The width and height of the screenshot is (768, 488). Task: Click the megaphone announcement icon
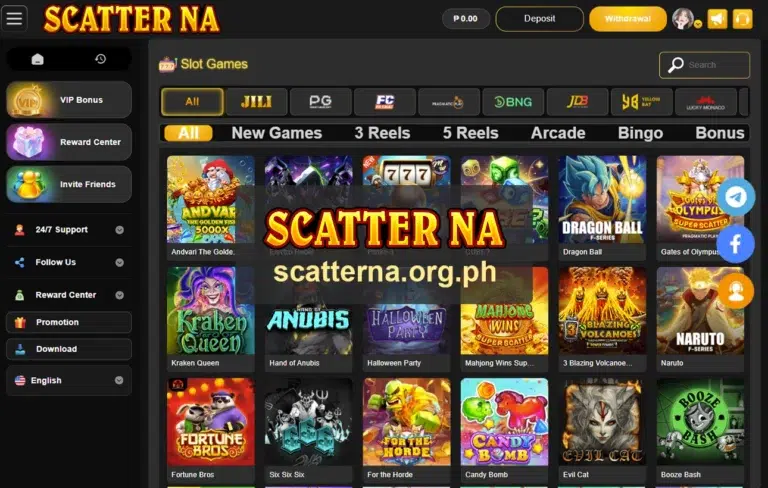click(717, 19)
